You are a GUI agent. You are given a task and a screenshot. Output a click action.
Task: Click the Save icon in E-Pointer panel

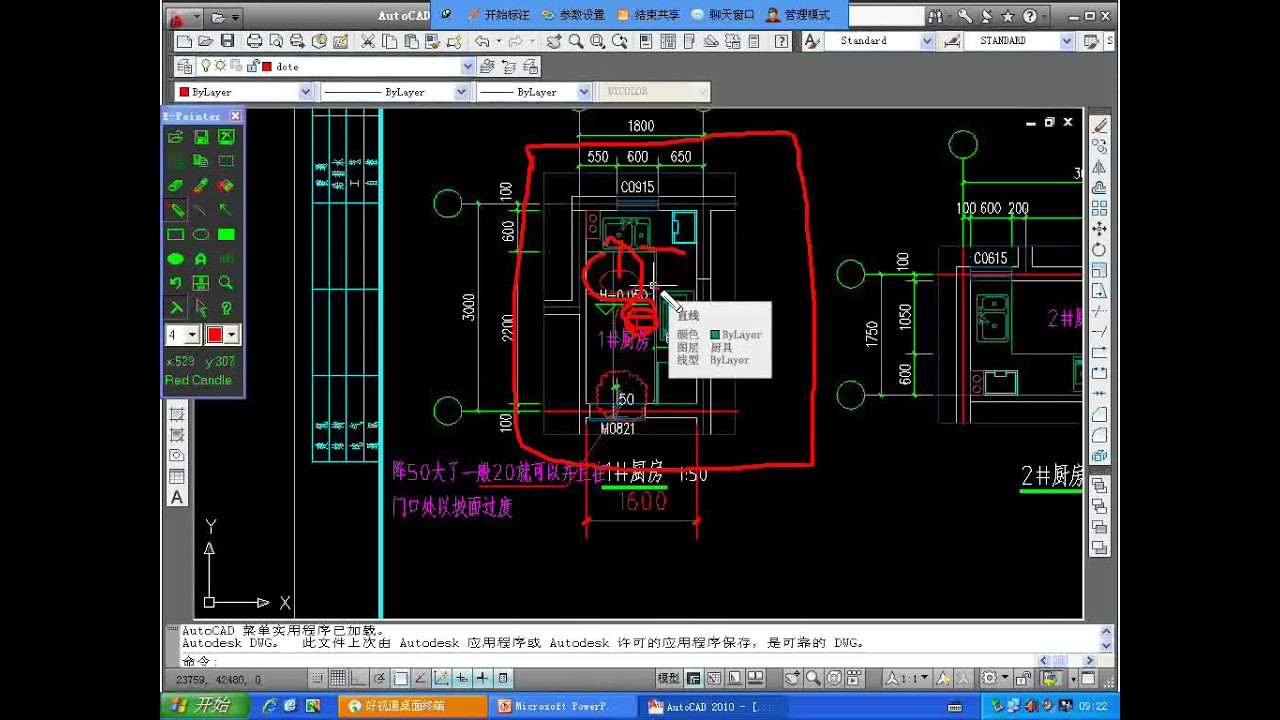coord(201,137)
